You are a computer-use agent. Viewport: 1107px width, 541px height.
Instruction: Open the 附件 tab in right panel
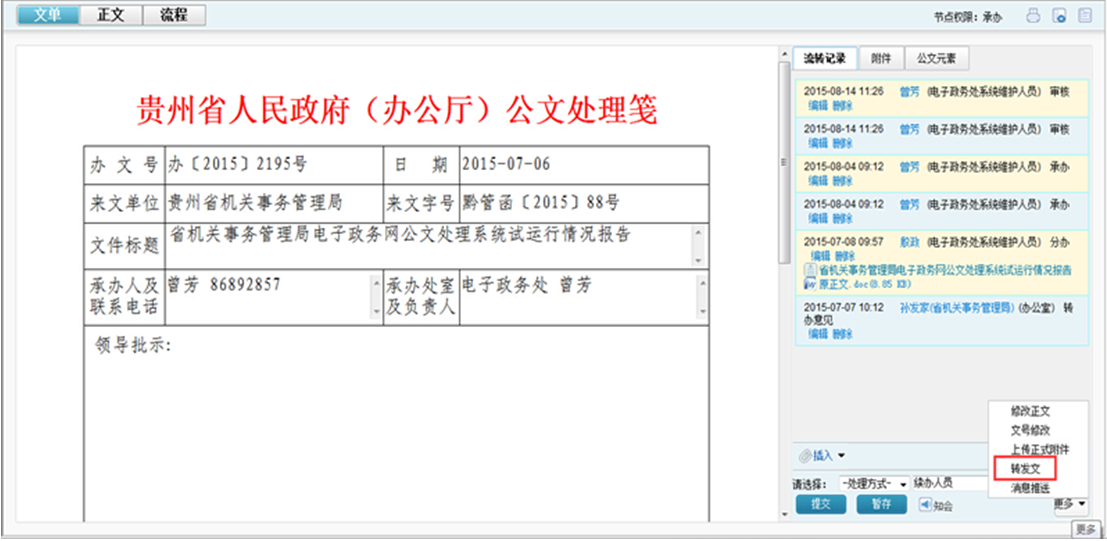coord(881,59)
